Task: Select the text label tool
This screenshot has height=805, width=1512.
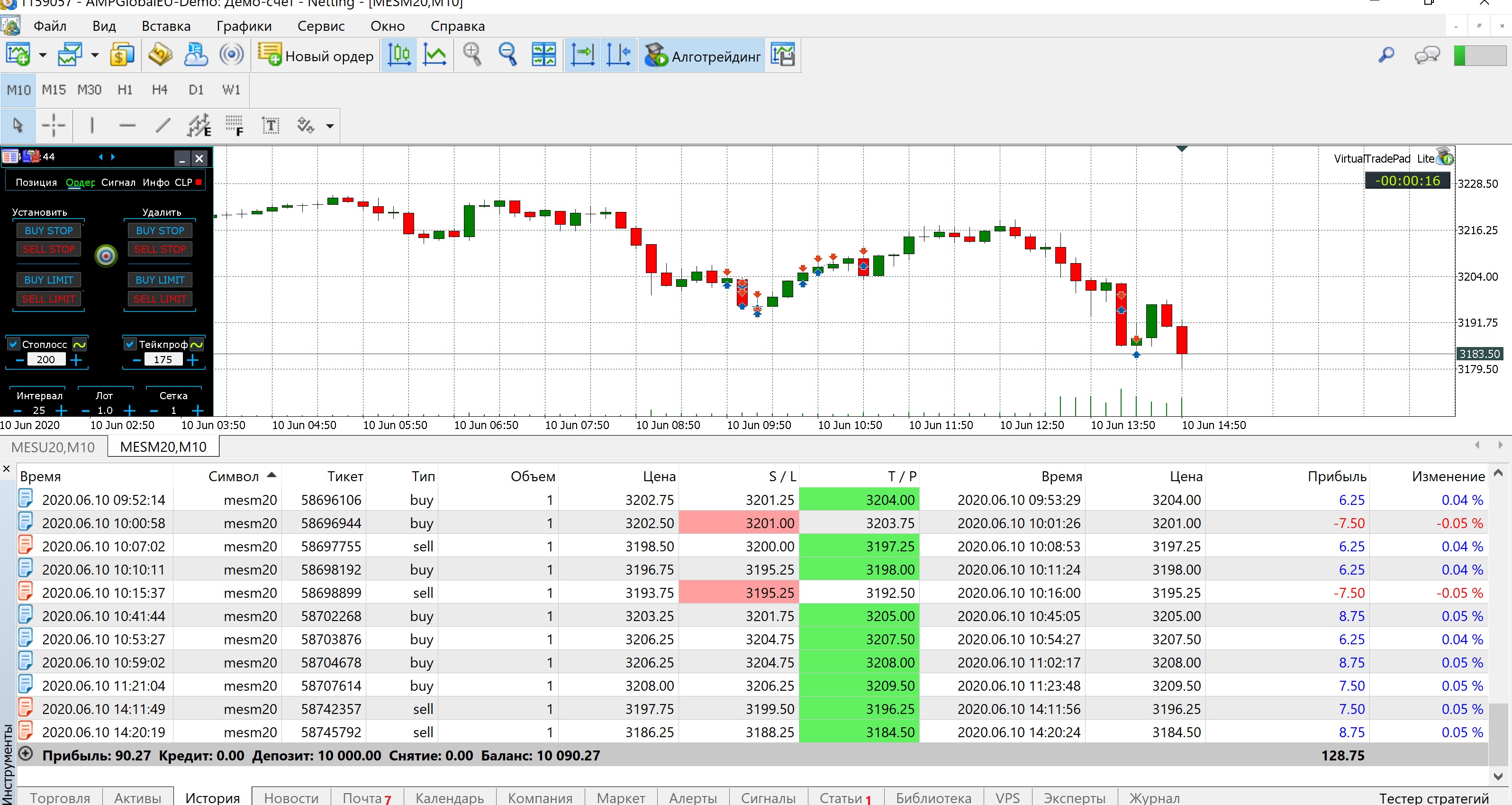Action: tap(270, 125)
